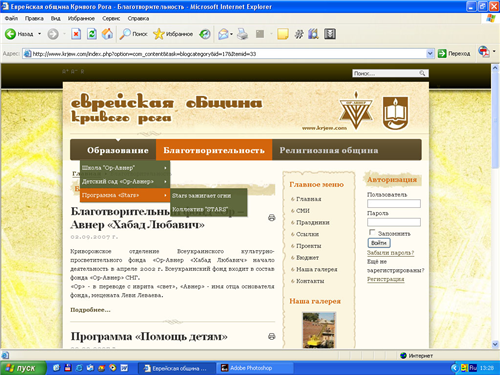Click the page scrollbar down arrow
Viewport: 500px width, 375px height.
[x=495, y=344]
